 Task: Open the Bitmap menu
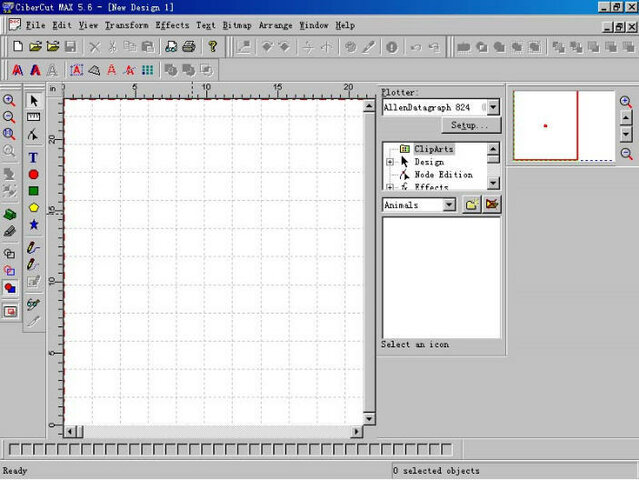[237, 25]
